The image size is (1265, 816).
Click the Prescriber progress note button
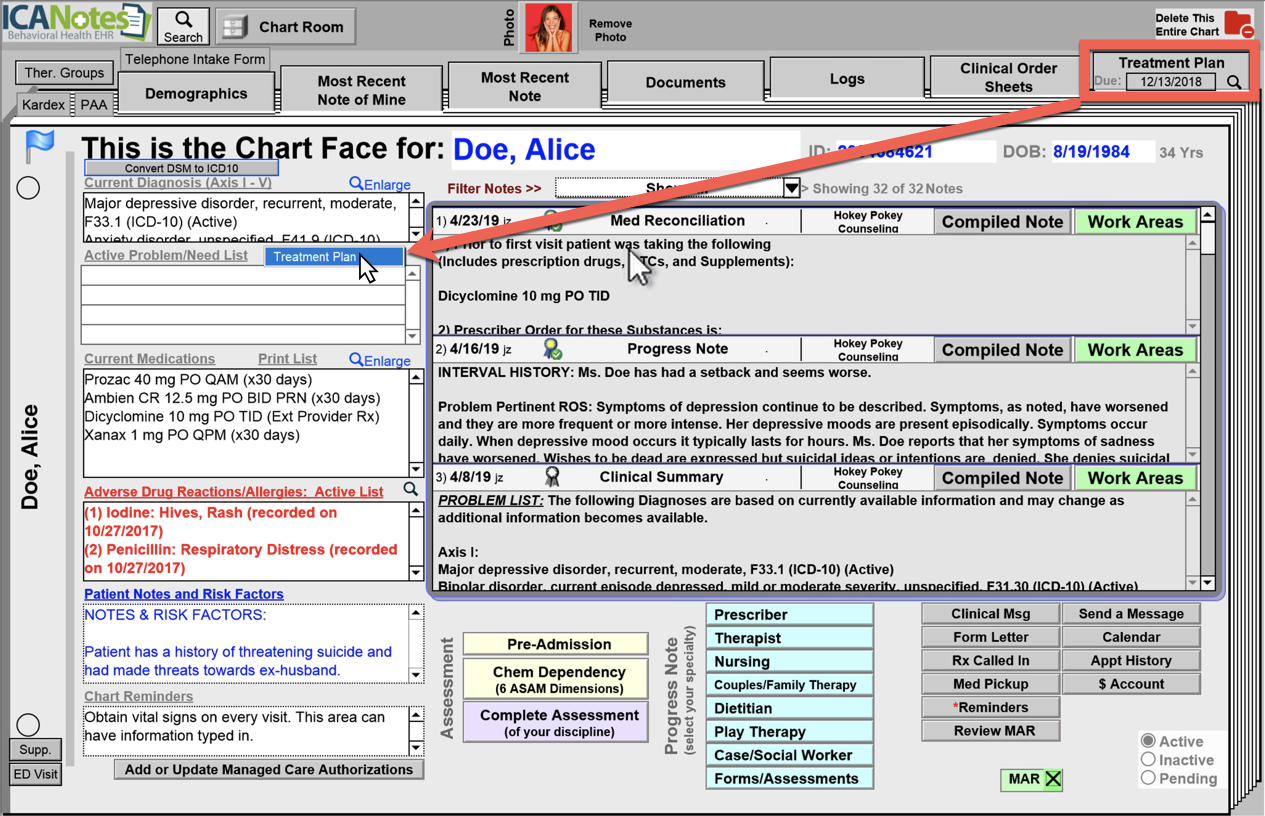pyautogui.click(x=789, y=614)
